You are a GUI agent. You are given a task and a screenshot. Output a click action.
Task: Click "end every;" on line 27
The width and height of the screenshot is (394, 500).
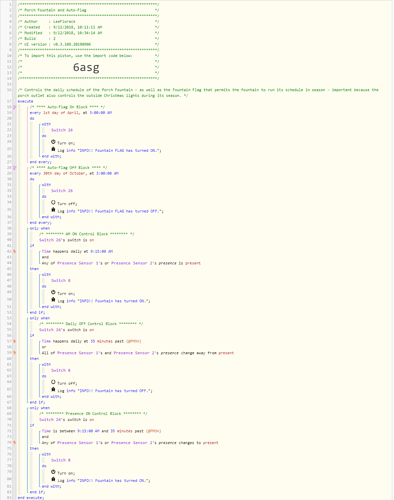pyautogui.click(x=40, y=162)
